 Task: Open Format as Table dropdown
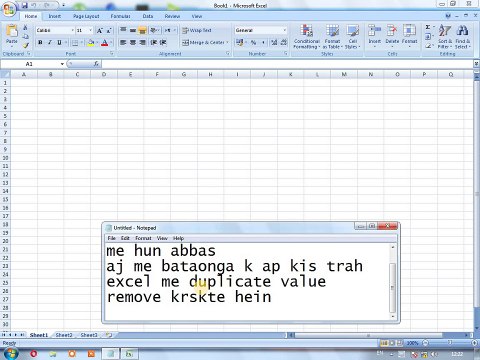point(332,37)
